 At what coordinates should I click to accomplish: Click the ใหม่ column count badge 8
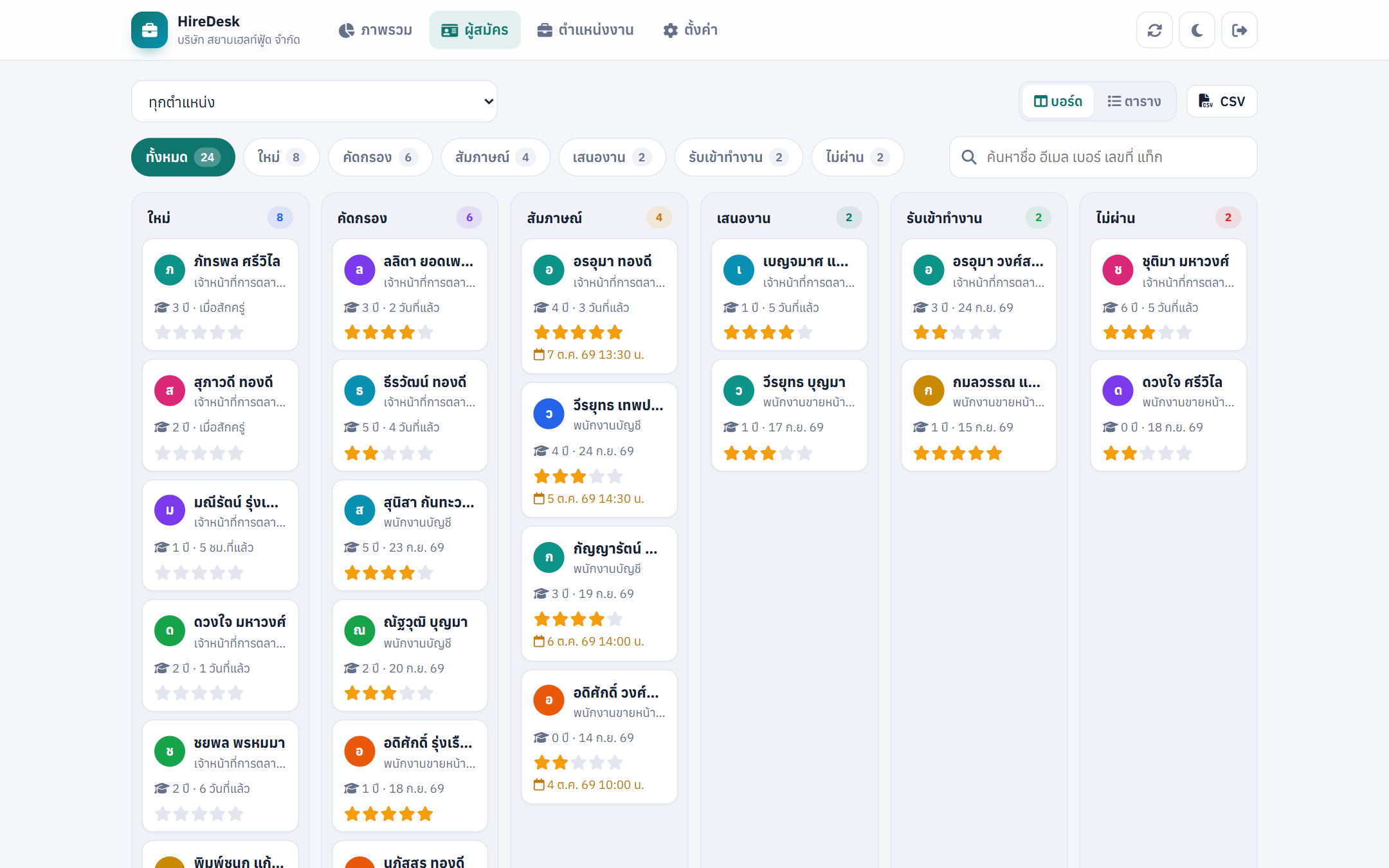click(280, 218)
